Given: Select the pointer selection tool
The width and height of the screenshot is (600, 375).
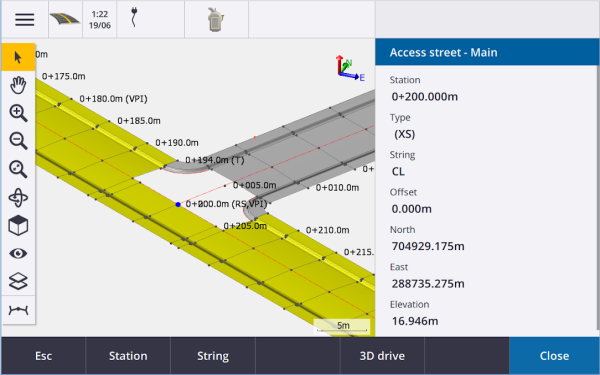Looking at the screenshot, I should (x=18, y=57).
